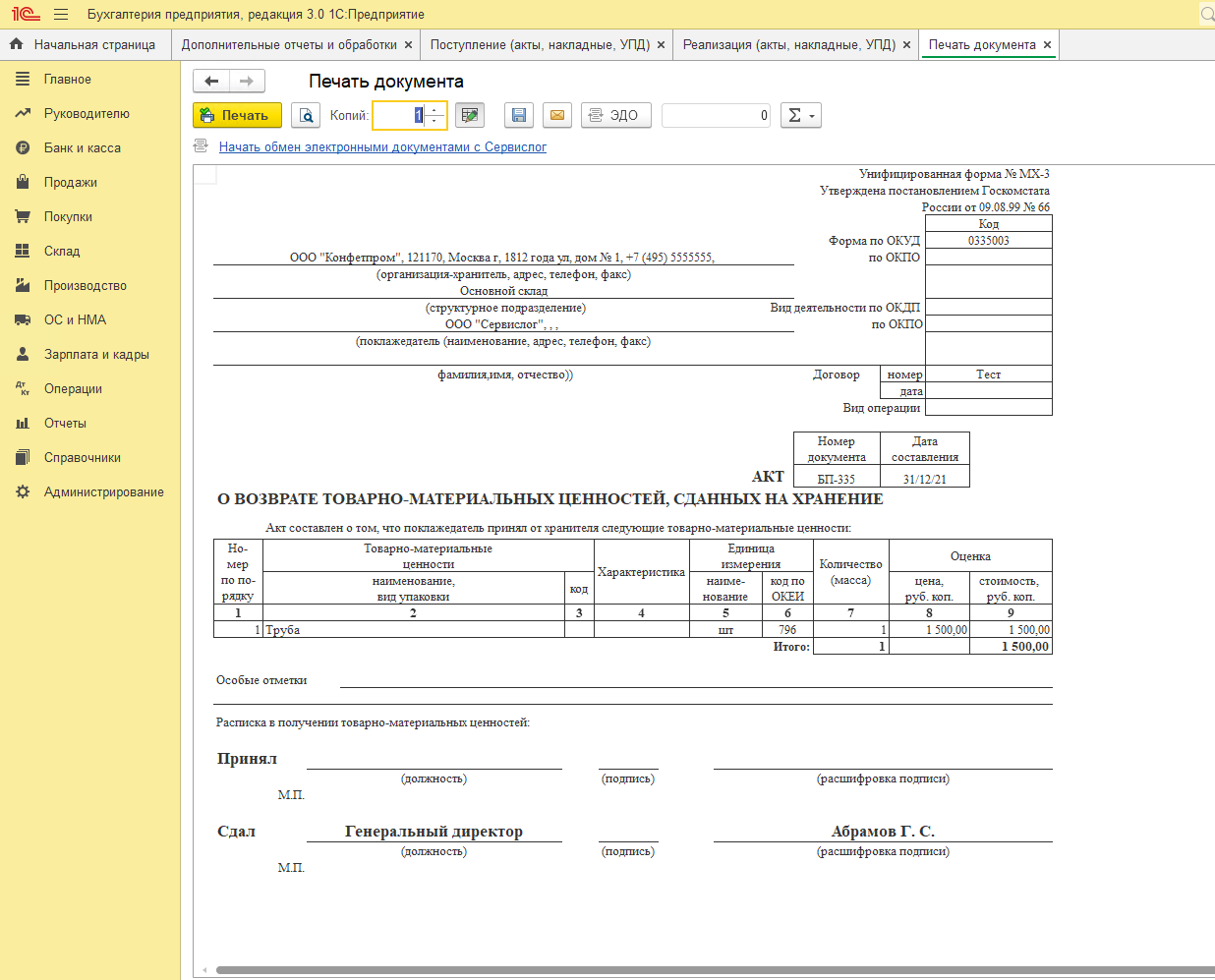The height and width of the screenshot is (980, 1215).
Task: Decrease copies with the down spinner arrow
Action: tap(435, 121)
